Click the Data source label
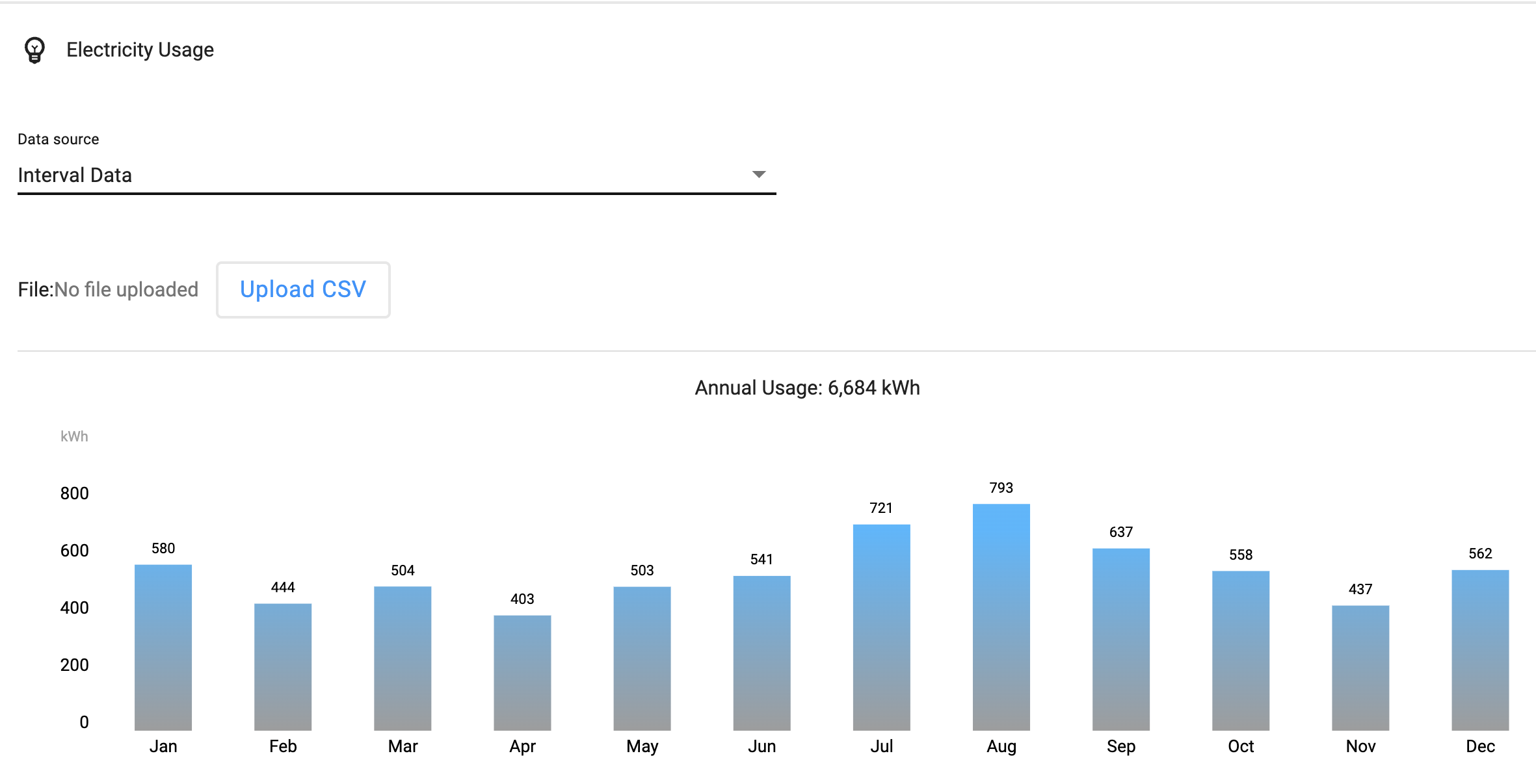Screen dimensions: 1536x784 [59, 139]
